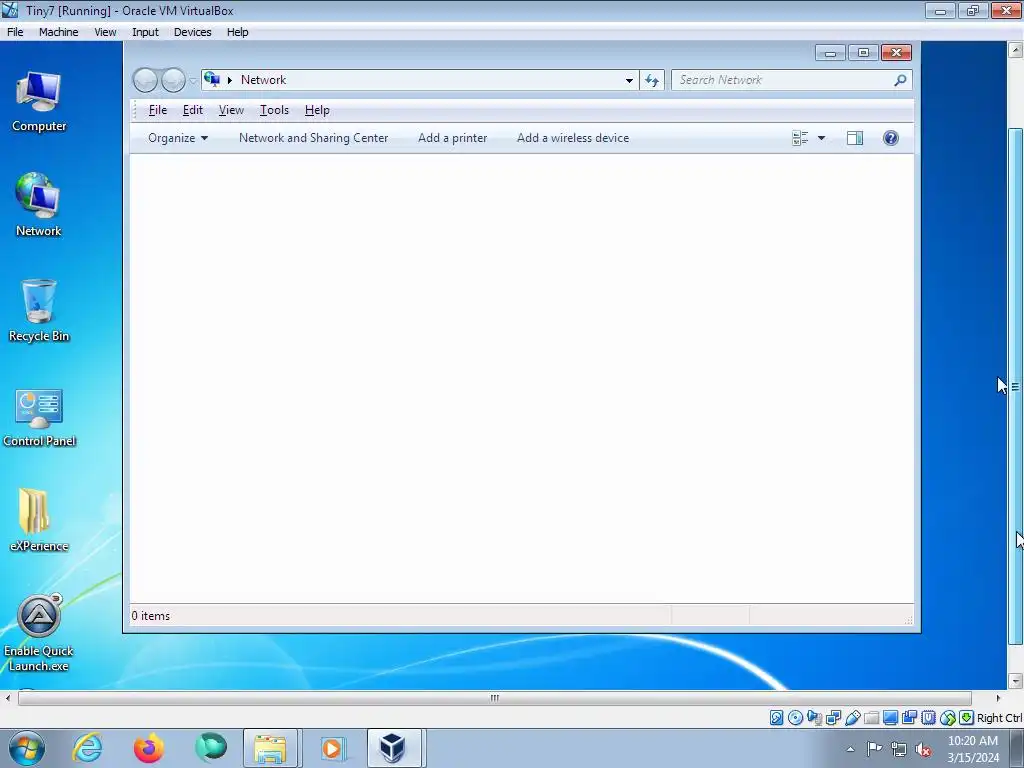The height and width of the screenshot is (768, 1024).
Task: Click network tray icon
Action: (899, 750)
